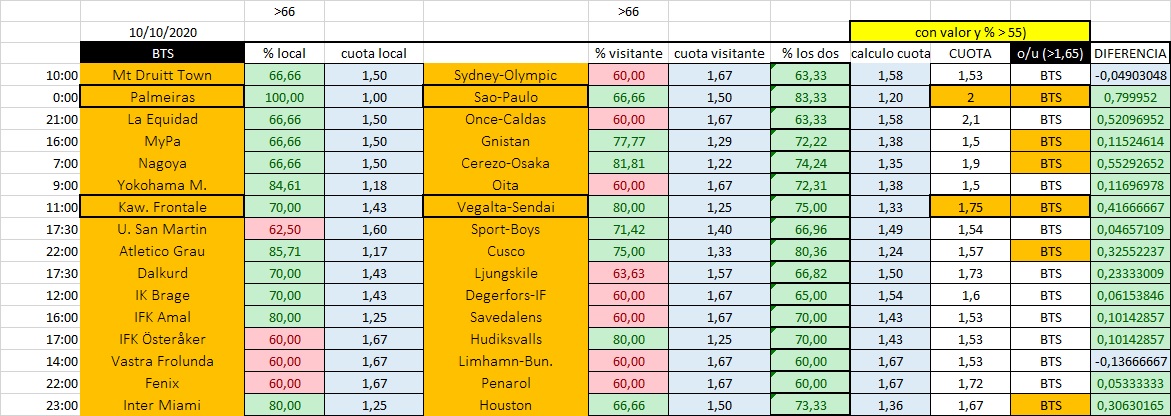Click the date cell 10/10/2020
Image resolution: width=1171 pixels, height=416 pixels.
pyautogui.click(x=162, y=33)
